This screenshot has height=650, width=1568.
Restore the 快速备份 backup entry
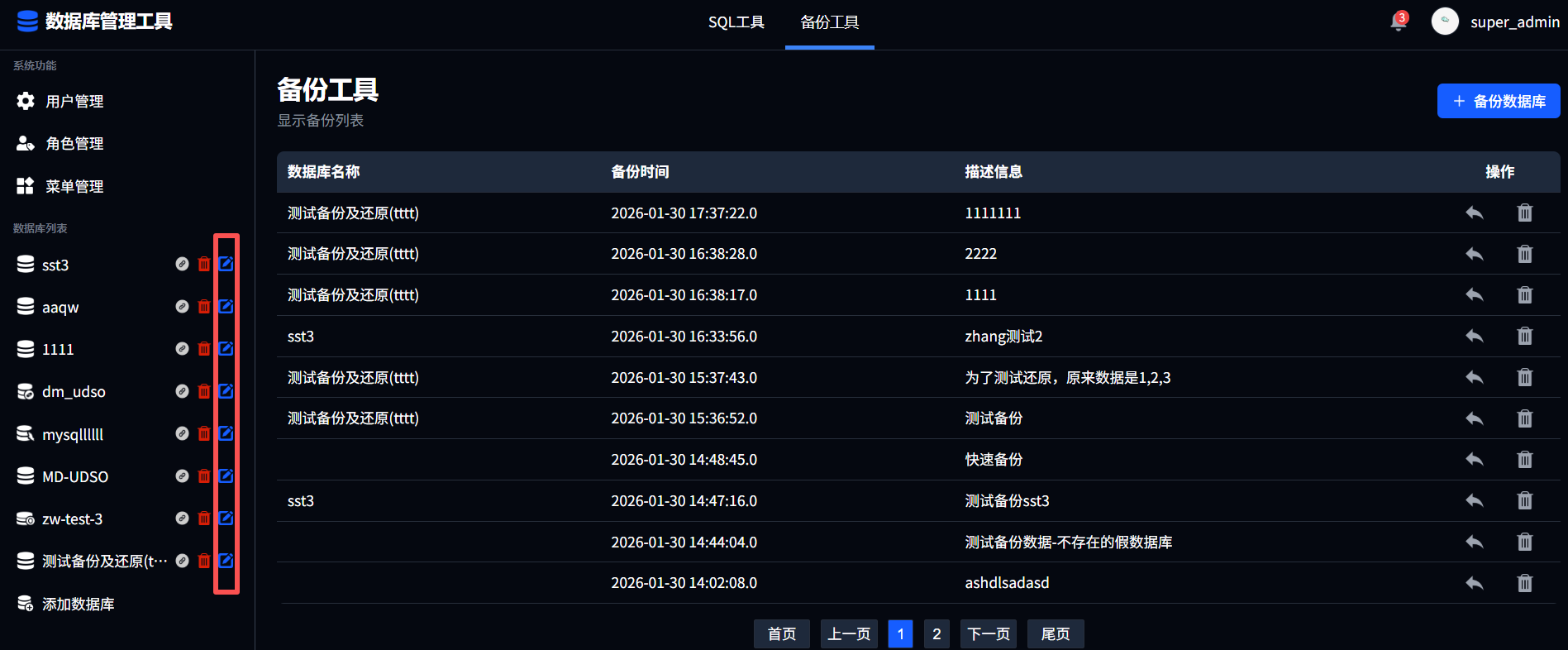[x=1474, y=459]
